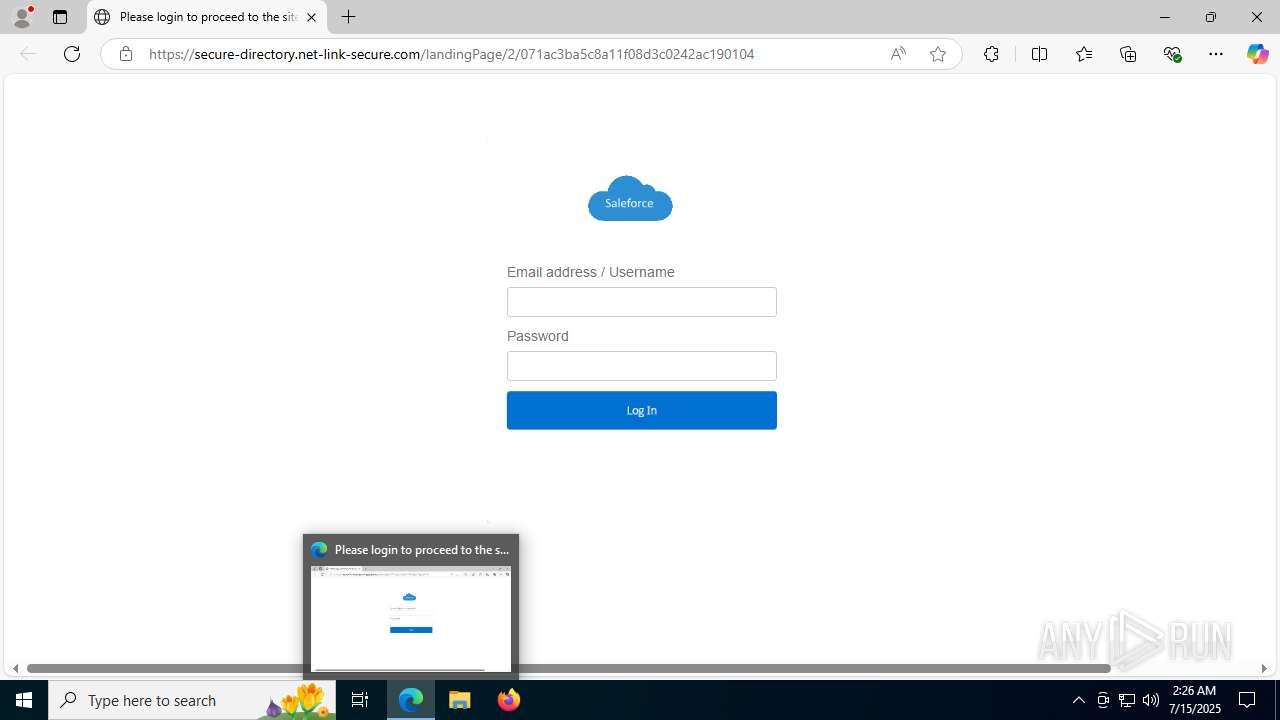Open the notification center icon

click(1248, 700)
